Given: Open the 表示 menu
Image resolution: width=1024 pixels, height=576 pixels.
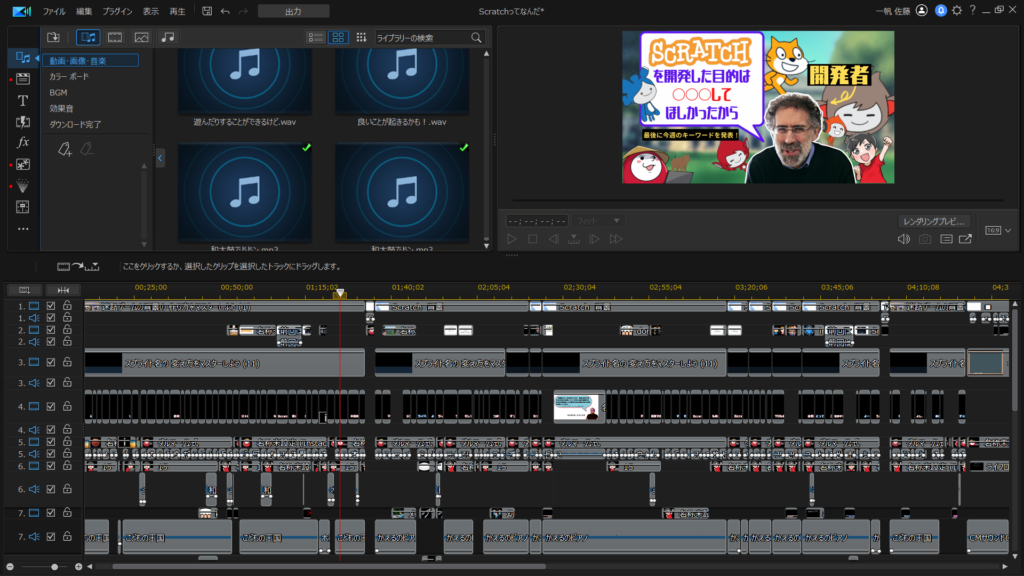Looking at the screenshot, I should (x=151, y=12).
